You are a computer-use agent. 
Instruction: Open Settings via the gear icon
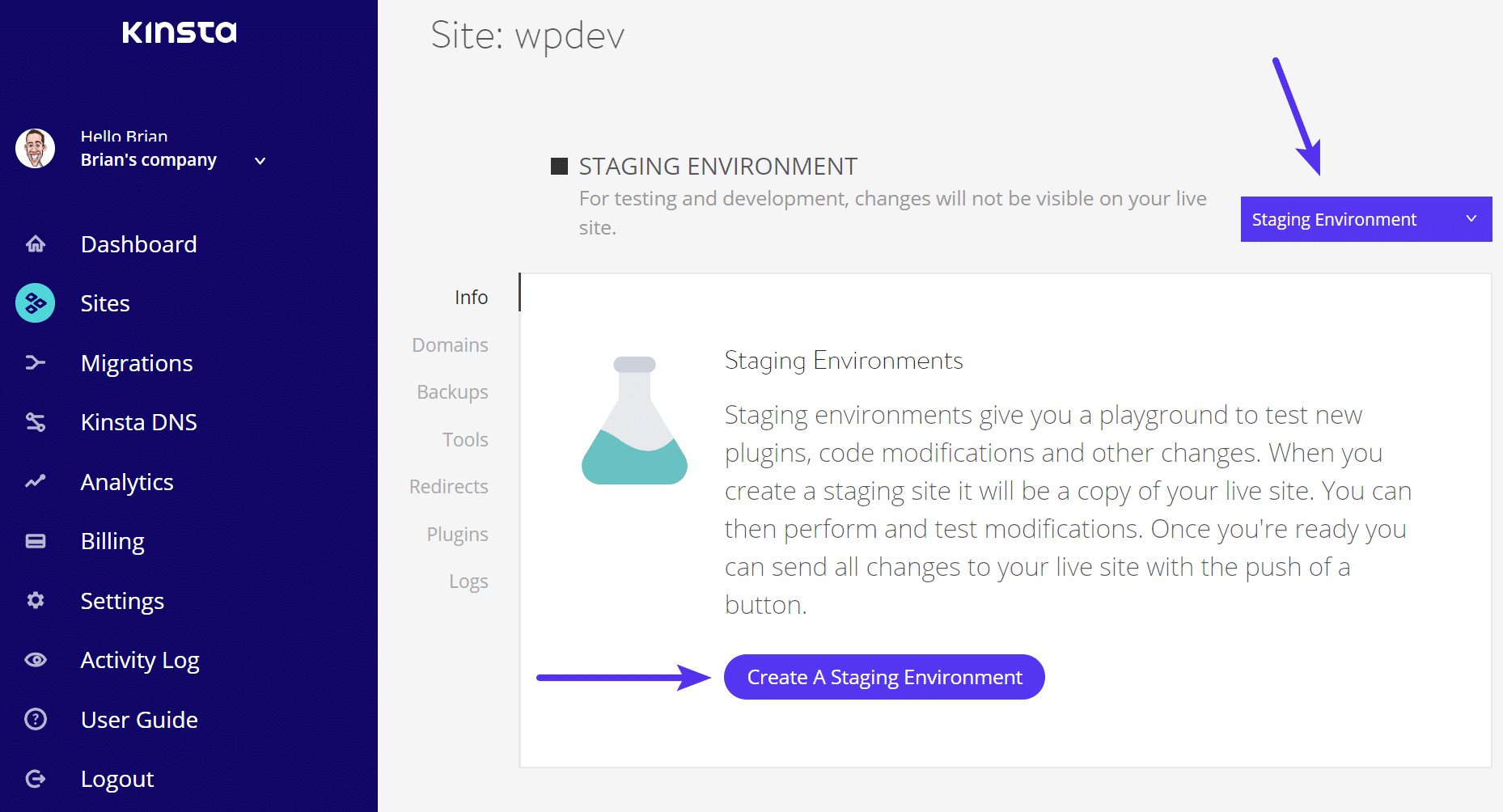tap(36, 600)
